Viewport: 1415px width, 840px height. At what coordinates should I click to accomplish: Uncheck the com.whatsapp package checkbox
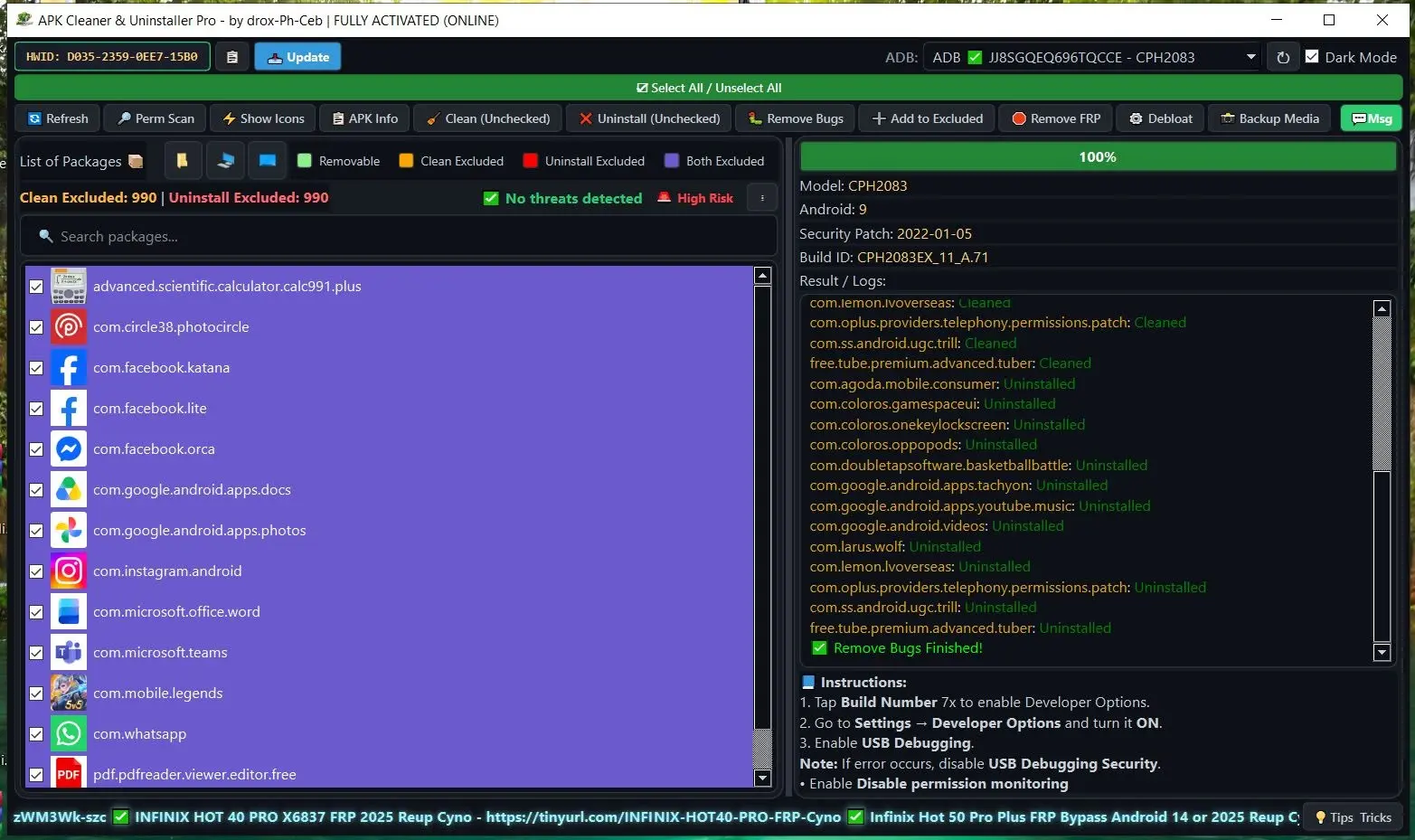coord(36,734)
